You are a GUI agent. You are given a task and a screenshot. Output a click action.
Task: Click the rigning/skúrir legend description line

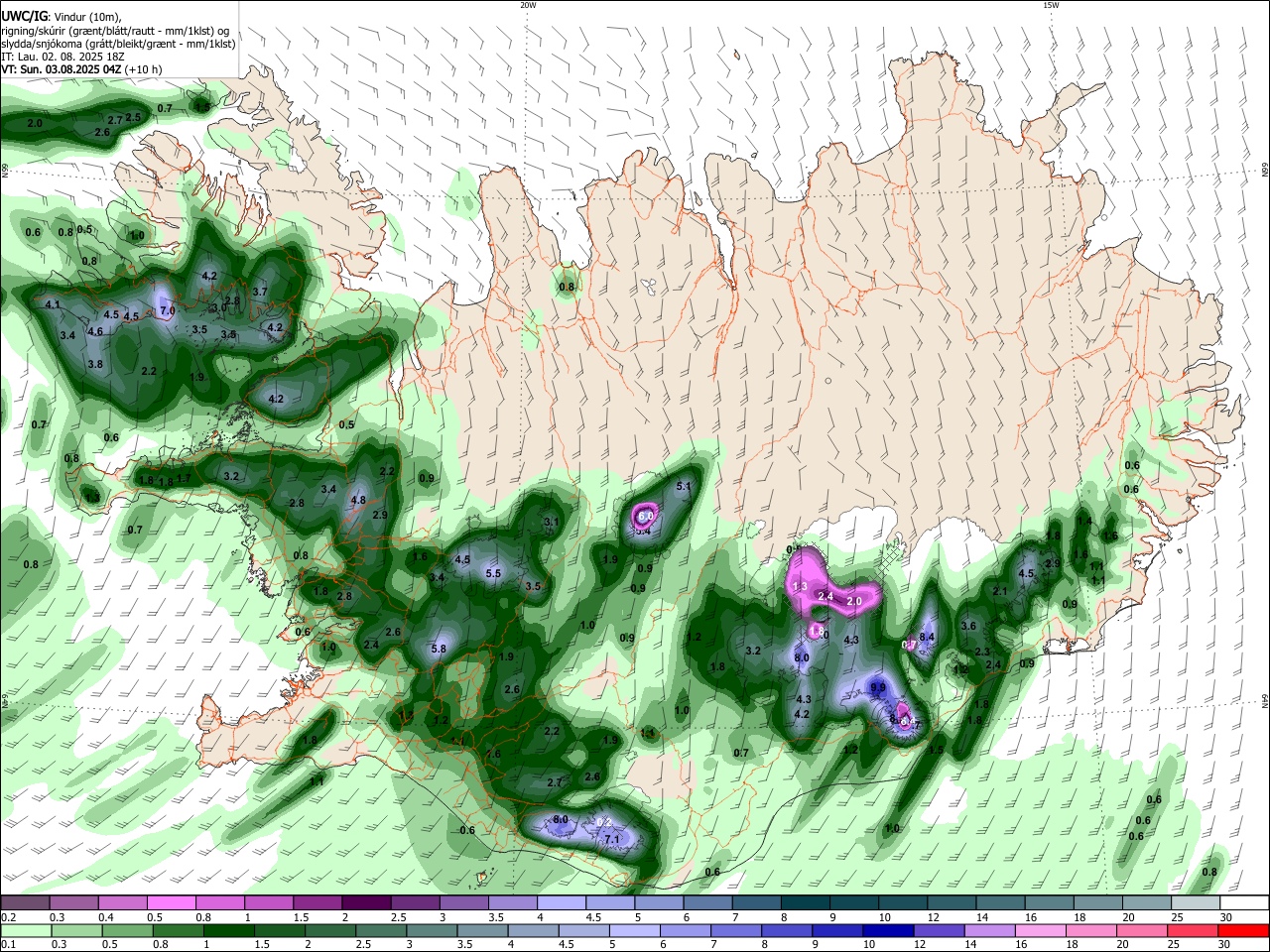click(x=115, y=31)
